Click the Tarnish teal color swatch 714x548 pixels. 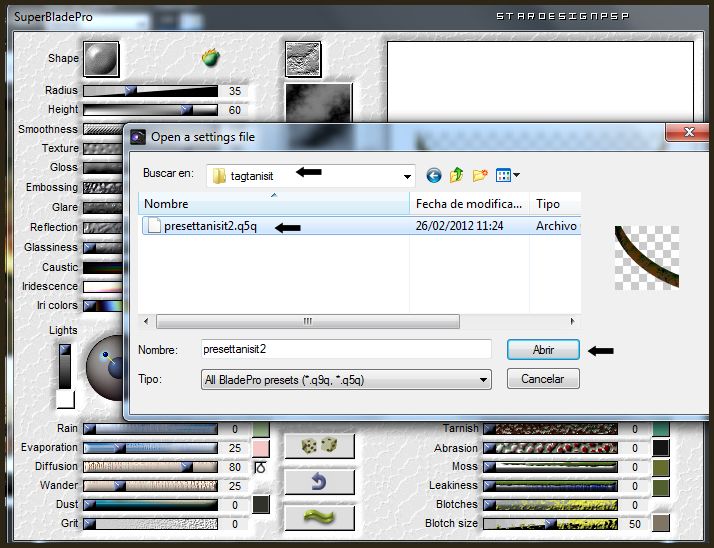[x=661, y=429]
